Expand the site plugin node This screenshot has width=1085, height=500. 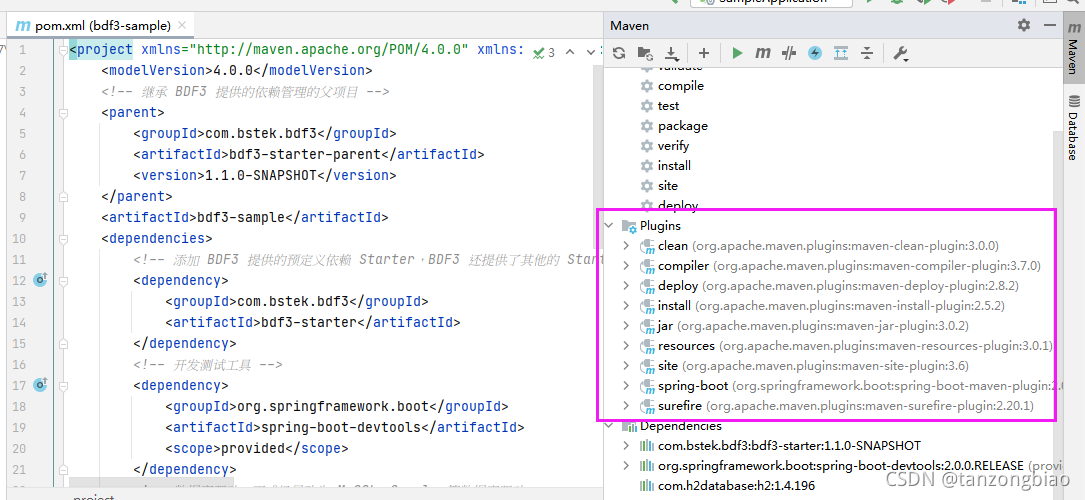coord(626,366)
